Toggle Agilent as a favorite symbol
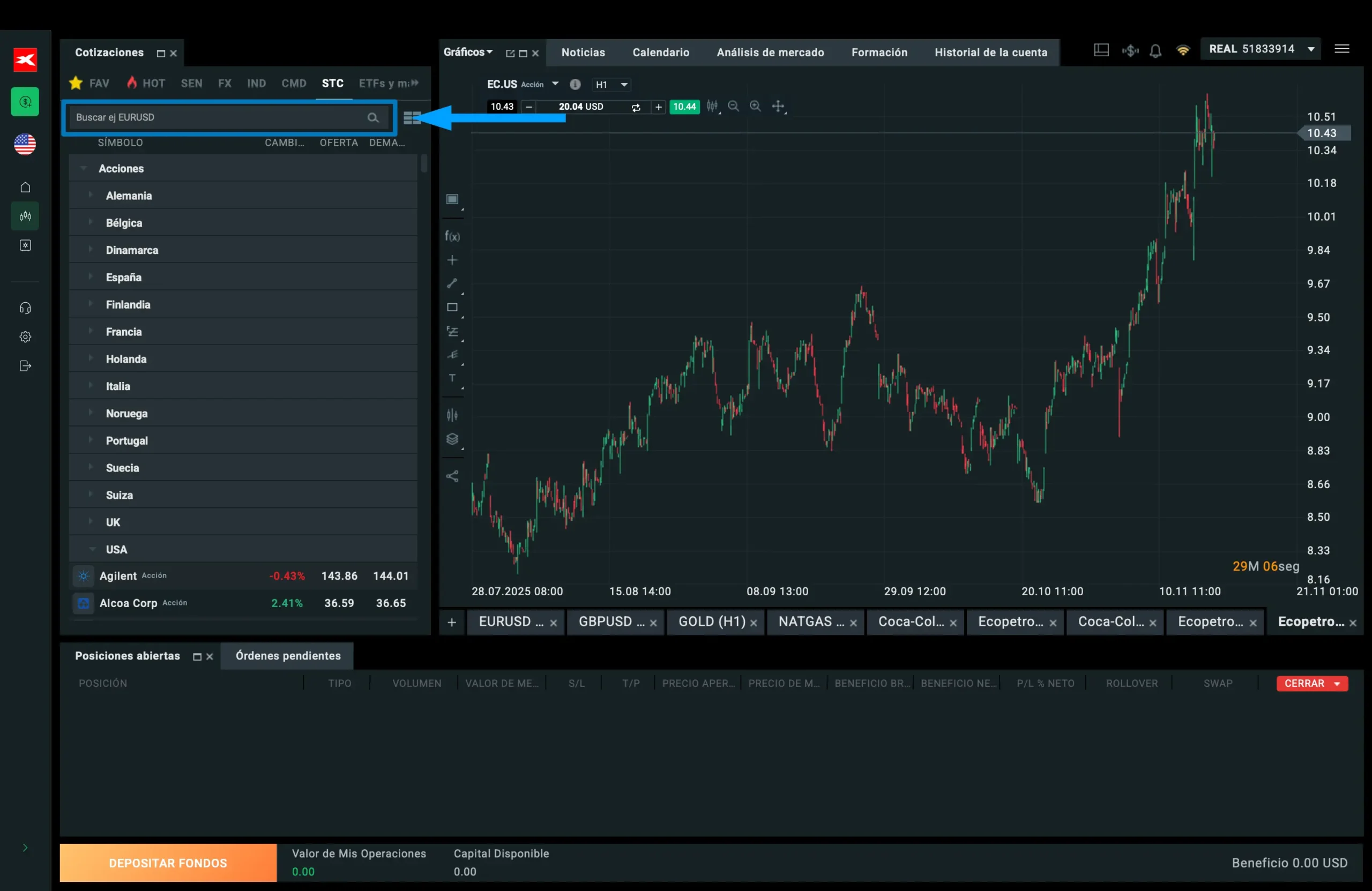 tap(83, 575)
